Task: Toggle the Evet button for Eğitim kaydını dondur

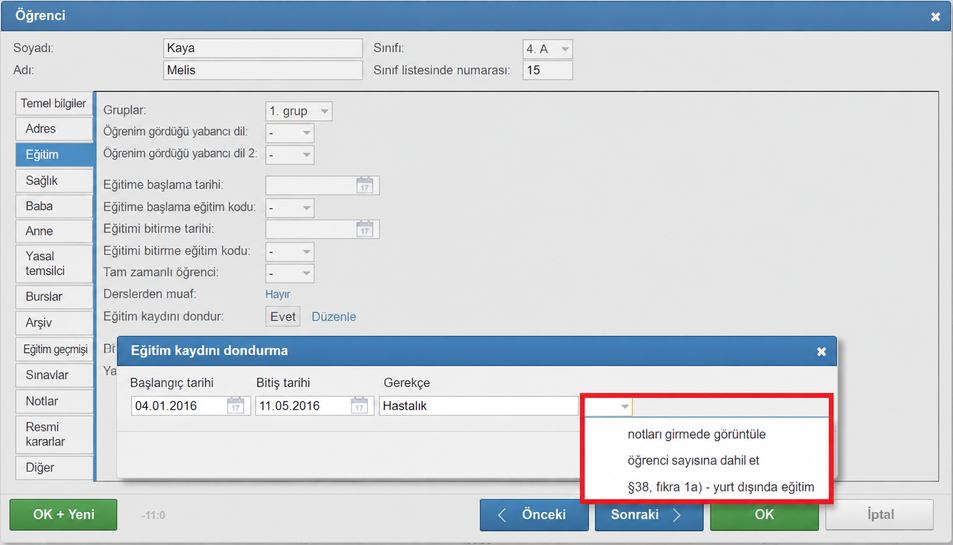Action: 283,317
